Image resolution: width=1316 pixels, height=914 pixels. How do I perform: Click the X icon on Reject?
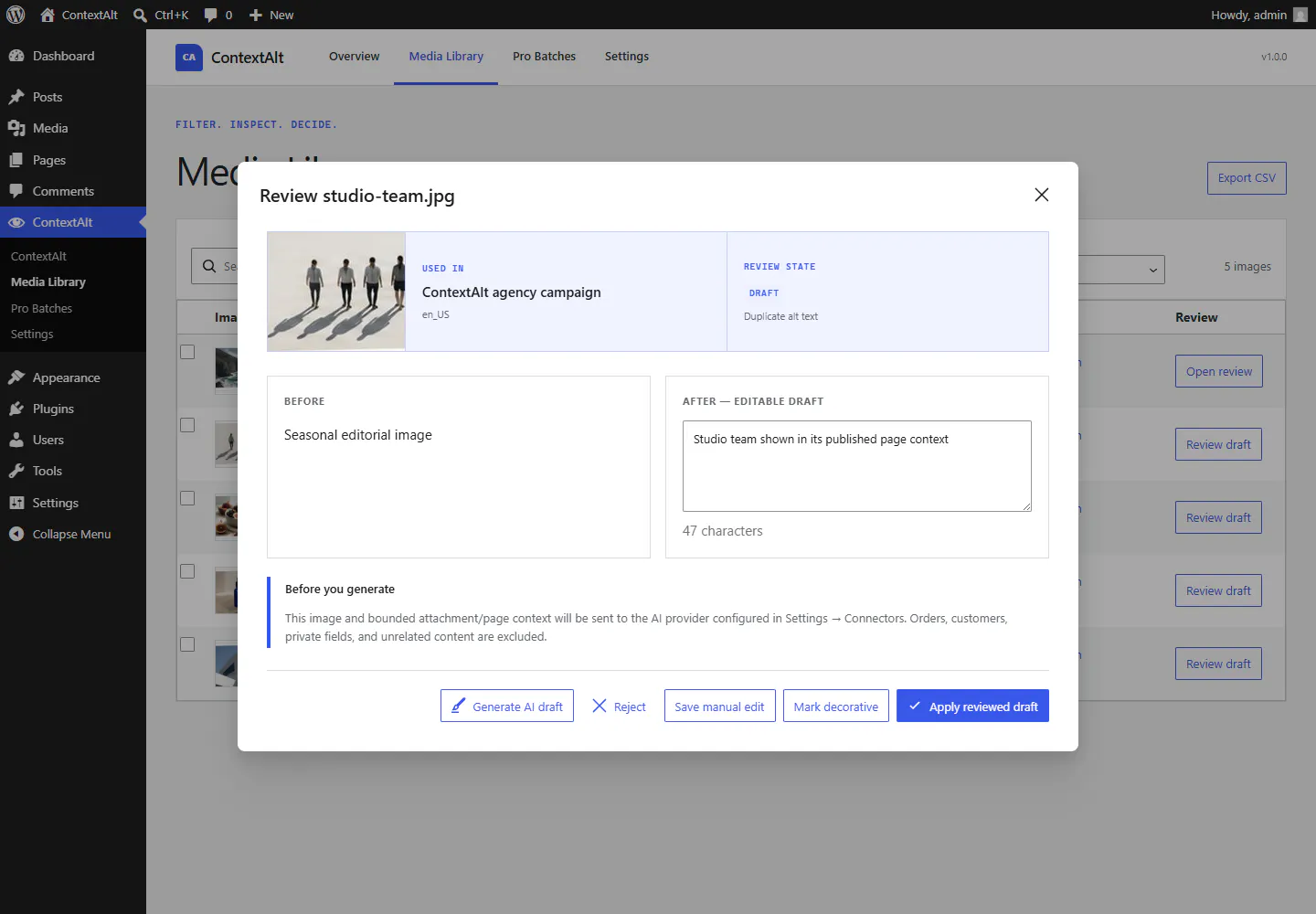tap(600, 706)
